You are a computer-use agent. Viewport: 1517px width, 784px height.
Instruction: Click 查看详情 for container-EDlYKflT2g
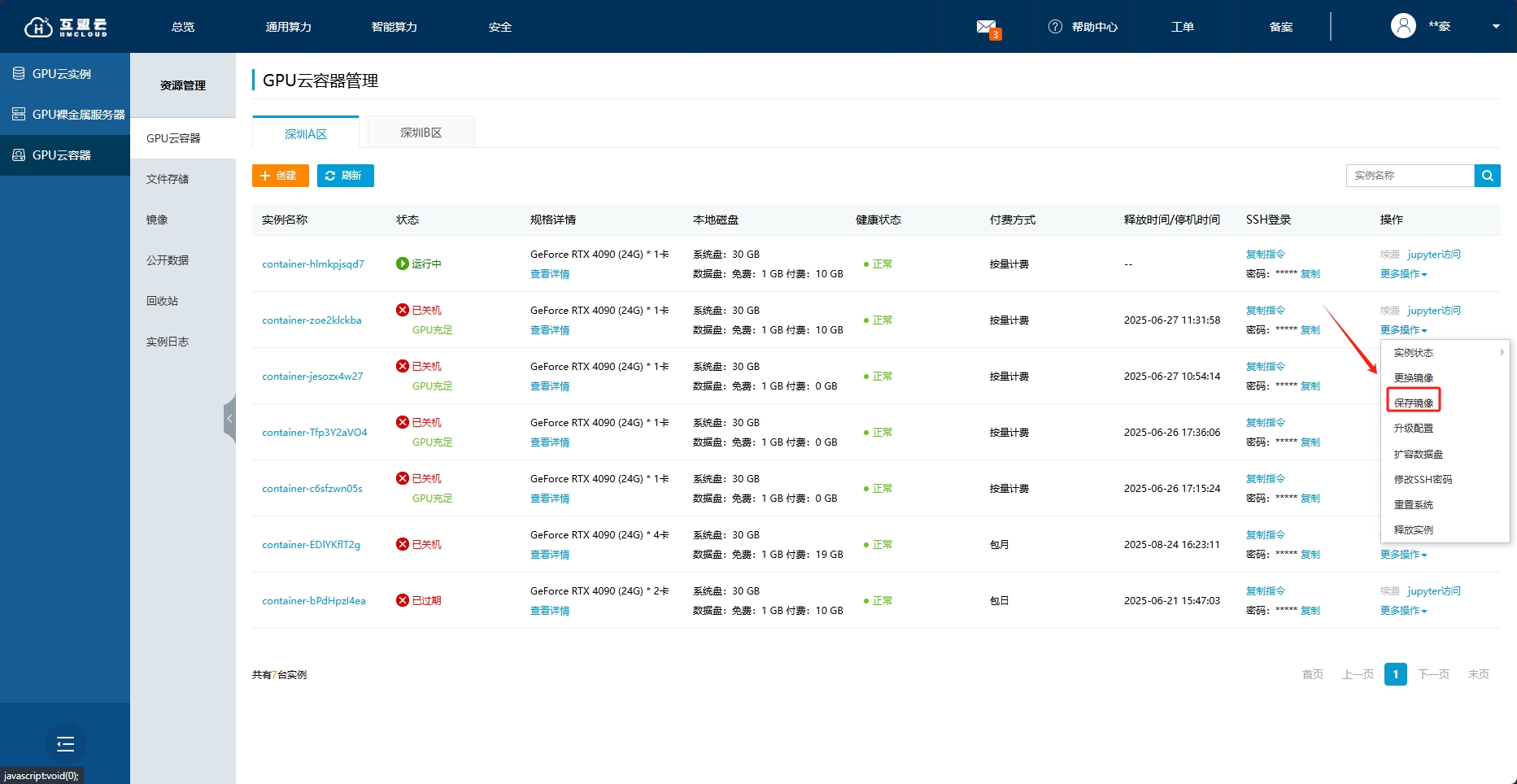coord(550,555)
